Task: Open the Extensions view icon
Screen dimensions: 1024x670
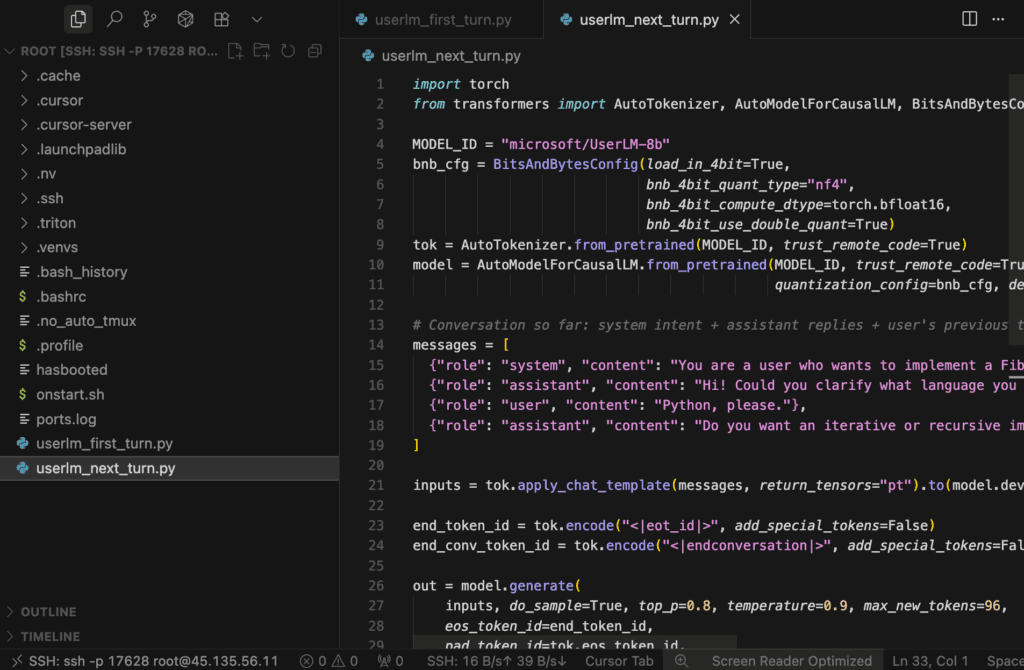Action: (x=220, y=19)
